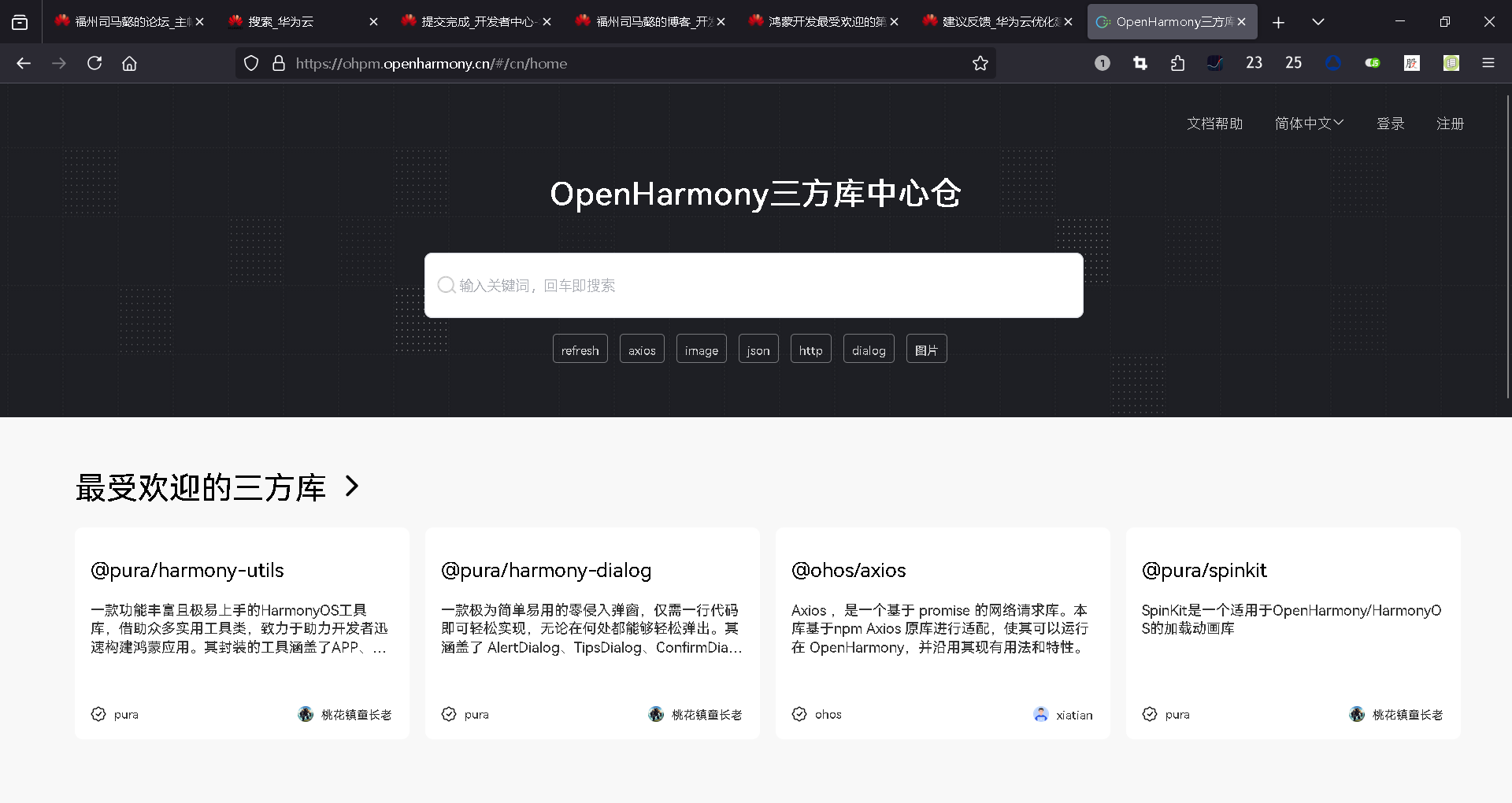Expand 最受欢迎的三方库 with the chevron arrow
1512x803 pixels.
[352, 487]
